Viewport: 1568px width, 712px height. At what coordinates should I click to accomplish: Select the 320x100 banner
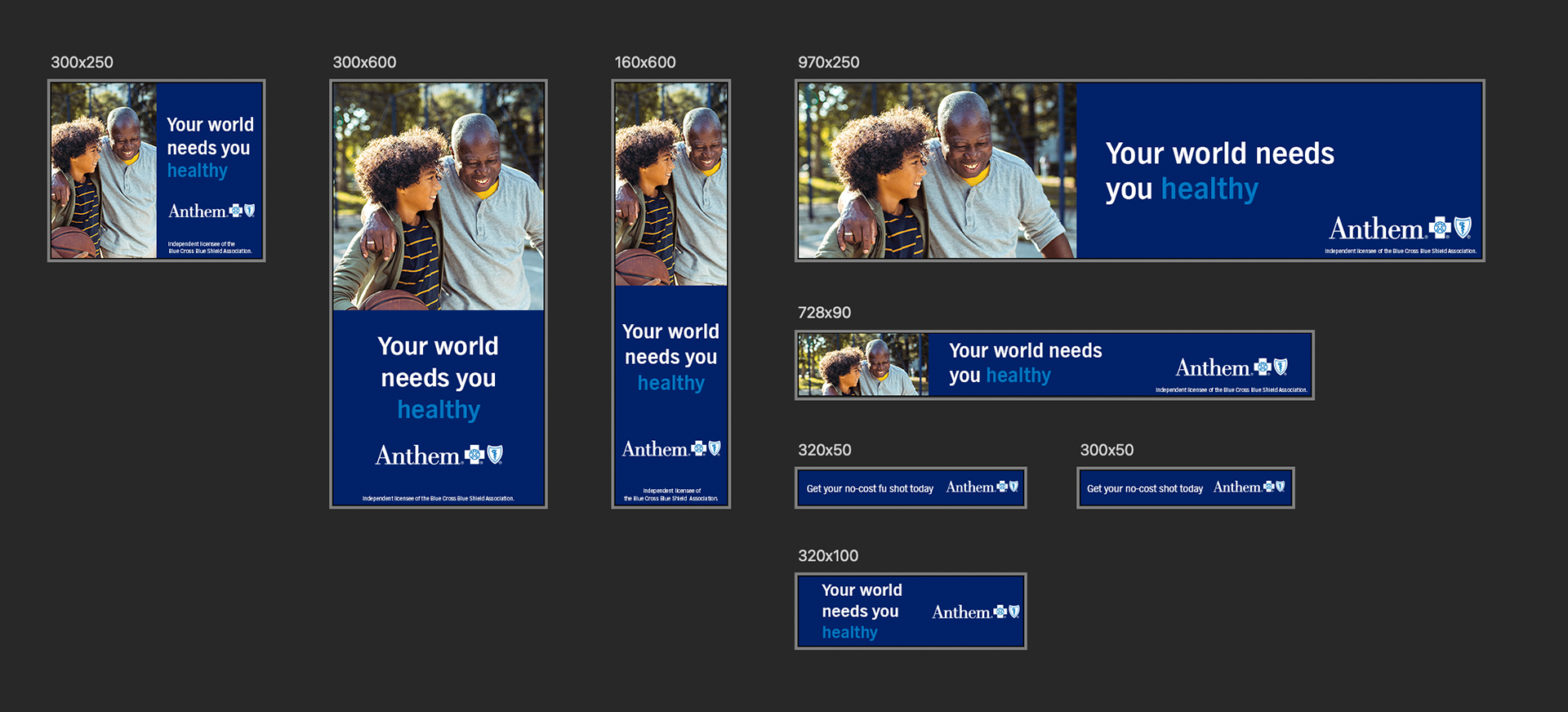tap(911, 612)
